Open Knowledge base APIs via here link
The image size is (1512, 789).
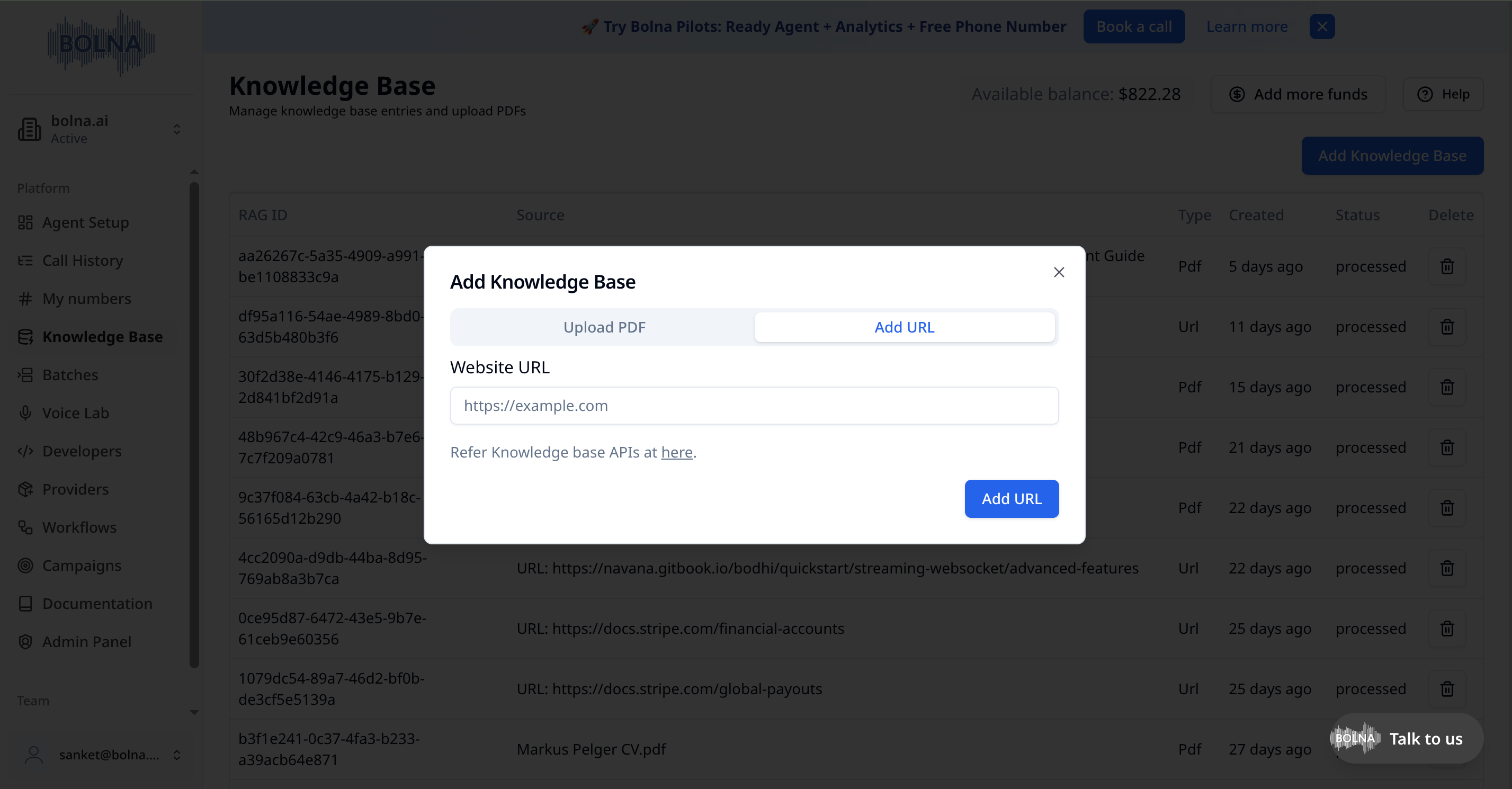click(x=676, y=452)
